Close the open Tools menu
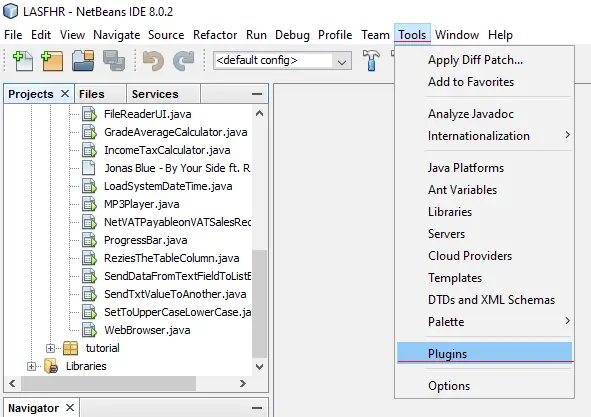The width and height of the screenshot is (591, 417). click(412, 35)
